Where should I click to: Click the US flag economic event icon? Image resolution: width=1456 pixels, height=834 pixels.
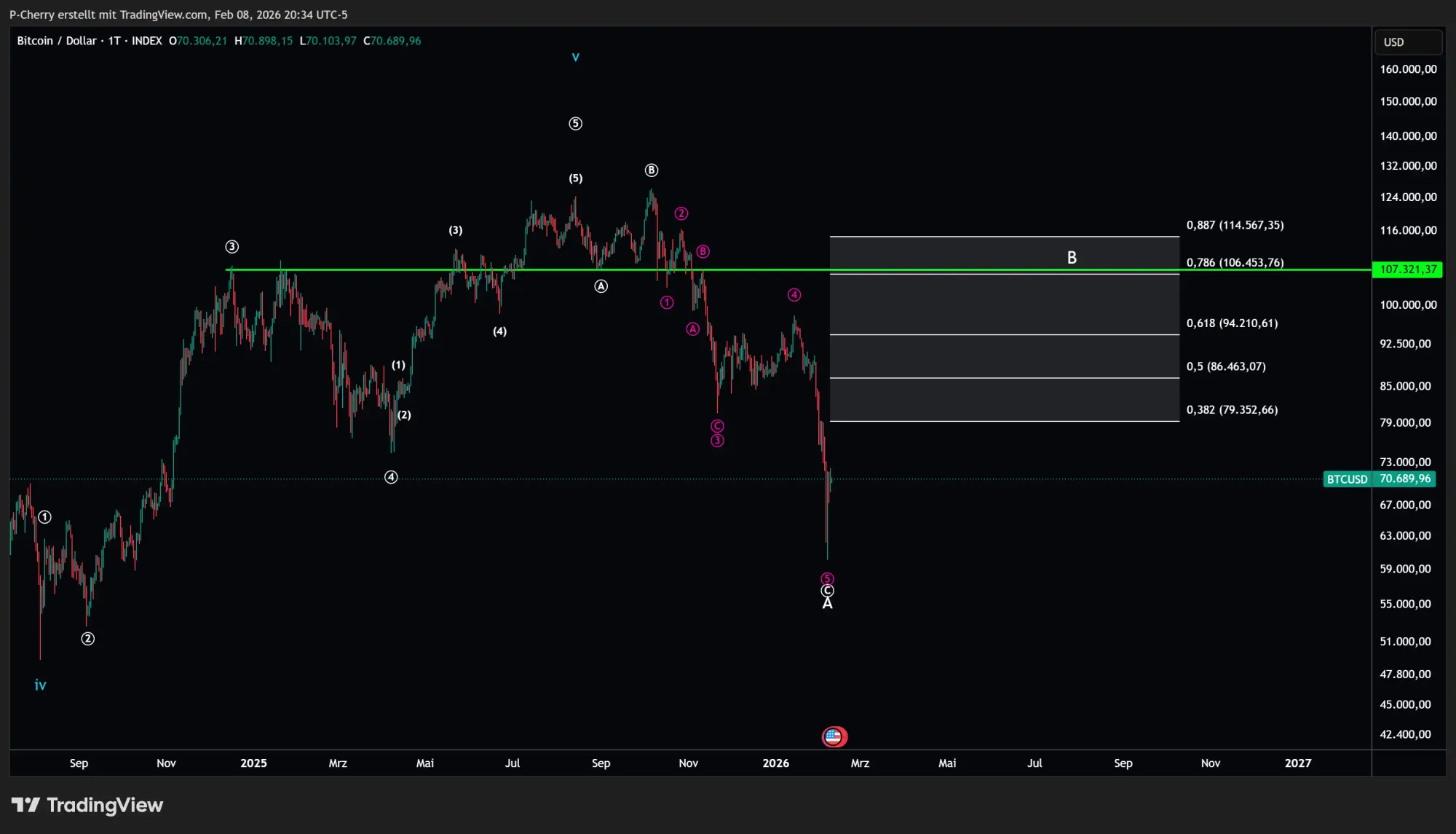[x=834, y=736]
